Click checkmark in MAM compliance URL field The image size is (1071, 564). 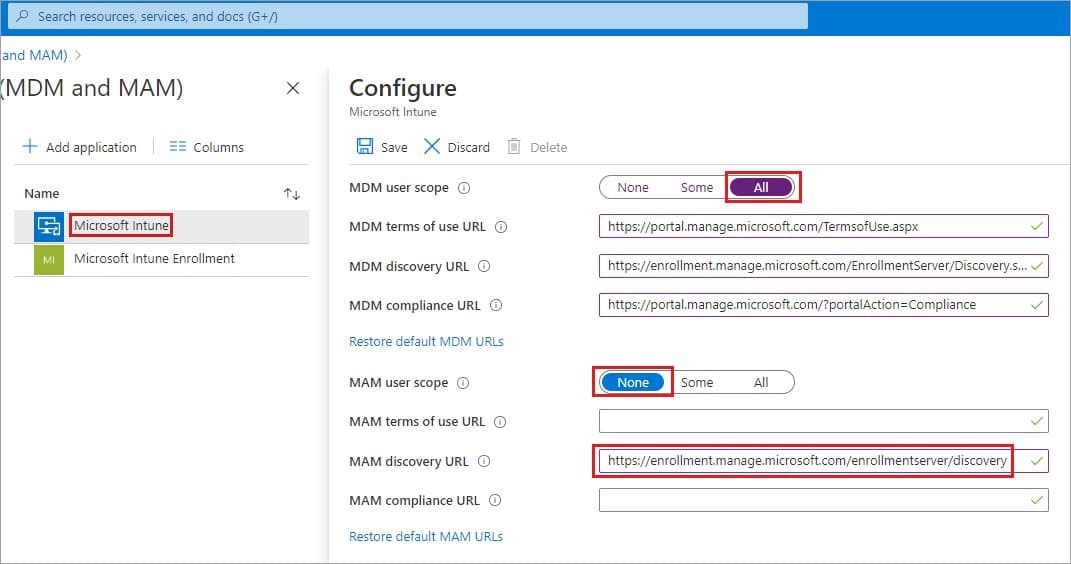(1036, 500)
